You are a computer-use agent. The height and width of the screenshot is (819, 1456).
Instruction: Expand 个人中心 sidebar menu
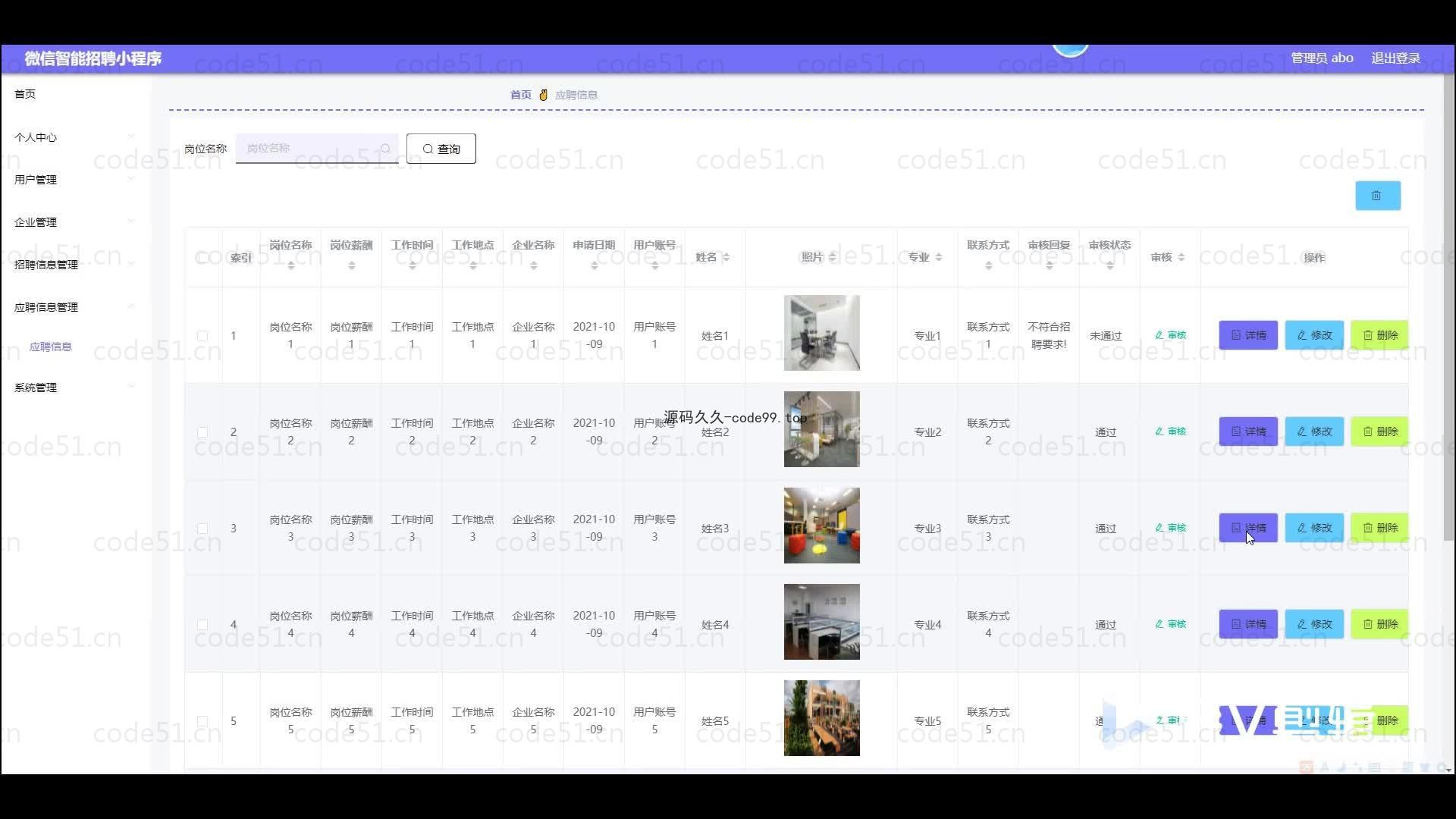click(76, 137)
